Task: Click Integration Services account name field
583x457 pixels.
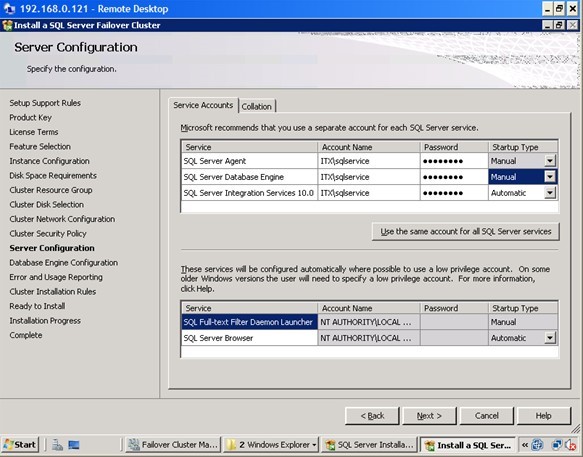Action: [x=369, y=193]
